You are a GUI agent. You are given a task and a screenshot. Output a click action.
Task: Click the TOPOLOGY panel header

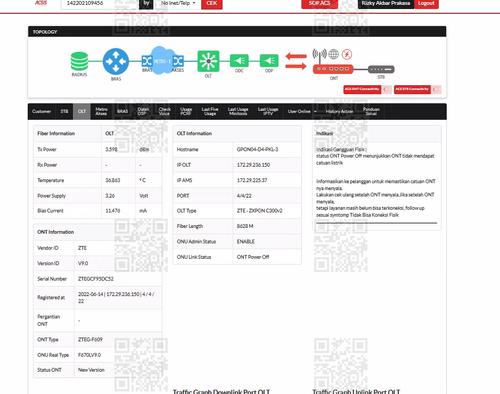click(x=237, y=32)
